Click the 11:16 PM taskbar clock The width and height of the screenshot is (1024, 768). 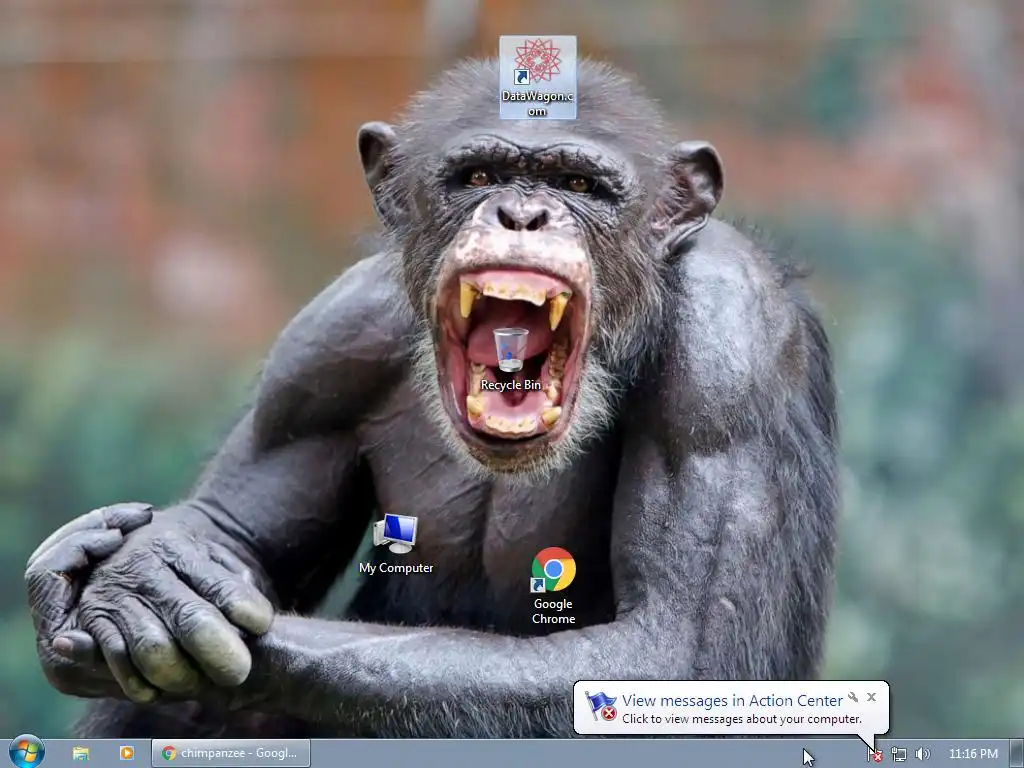(973, 754)
